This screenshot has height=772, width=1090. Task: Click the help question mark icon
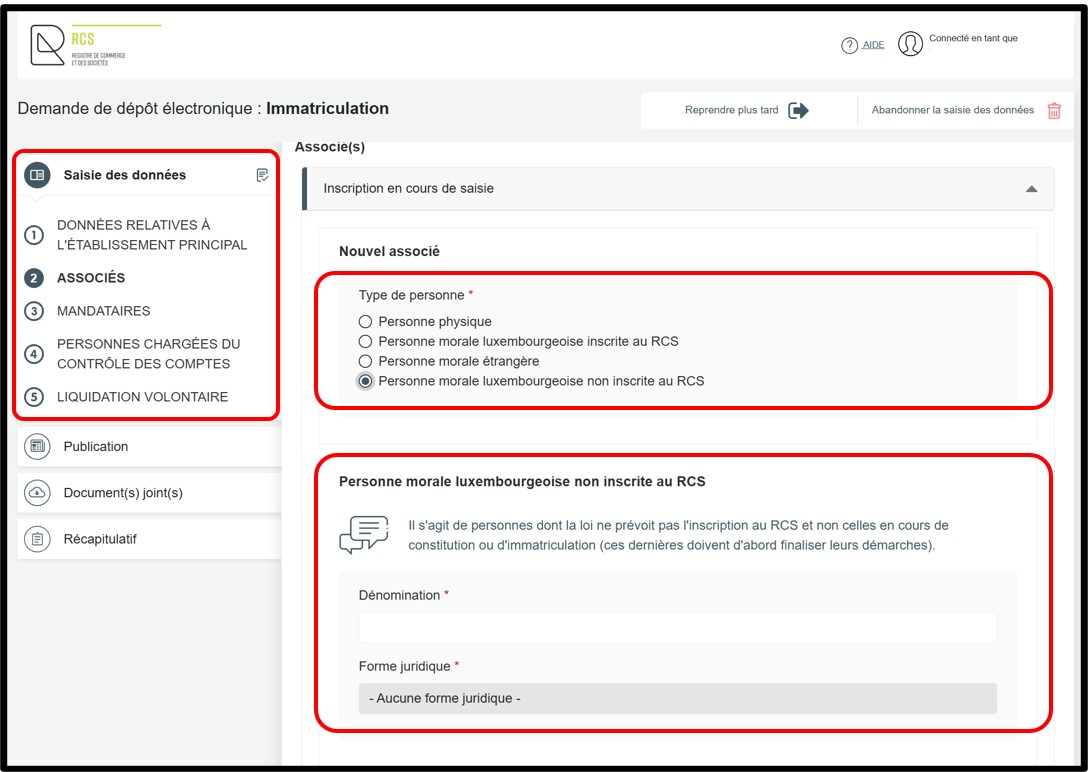pyautogui.click(x=850, y=45)
